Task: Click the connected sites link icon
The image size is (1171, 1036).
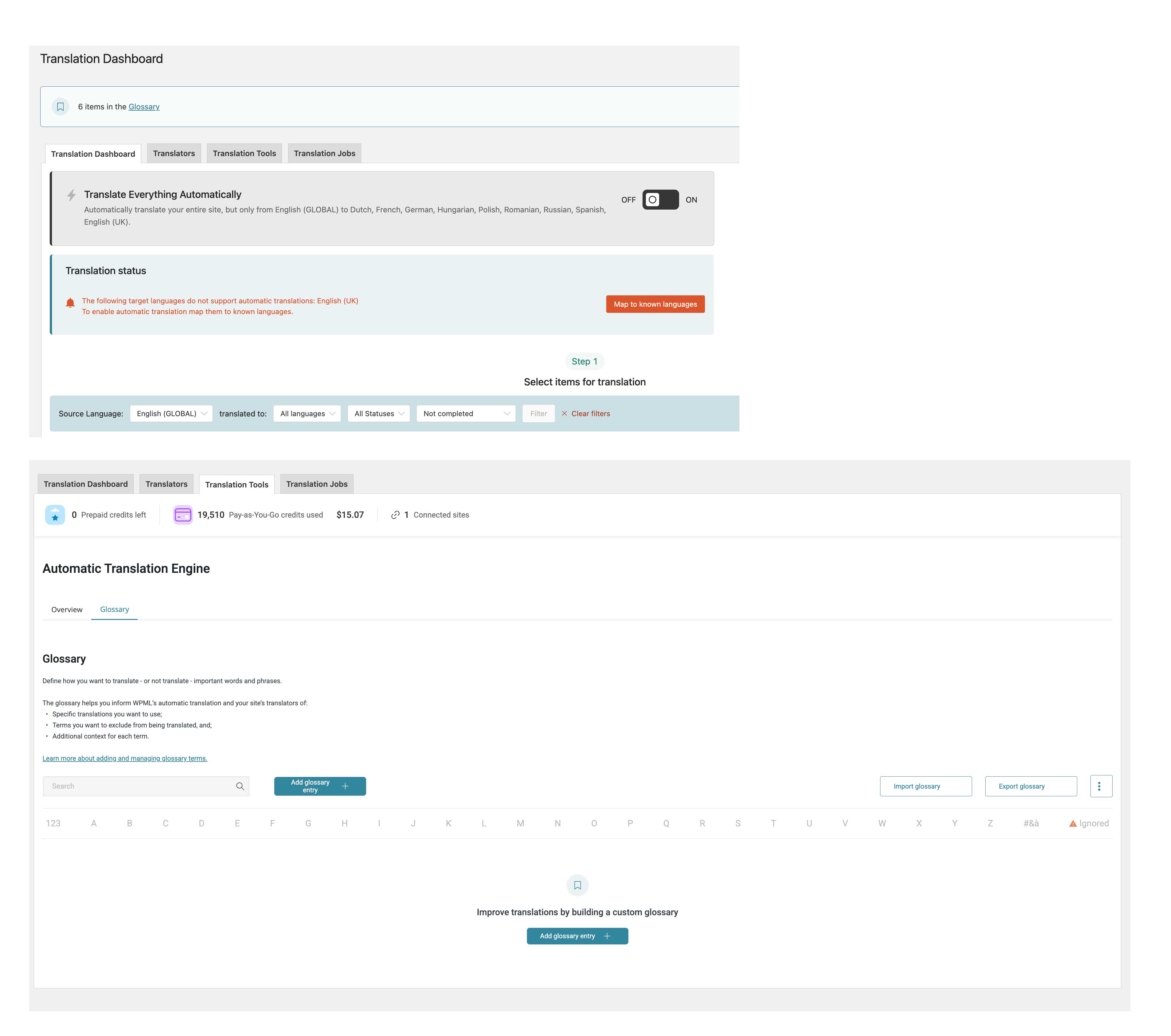Action: coord(395,515)
